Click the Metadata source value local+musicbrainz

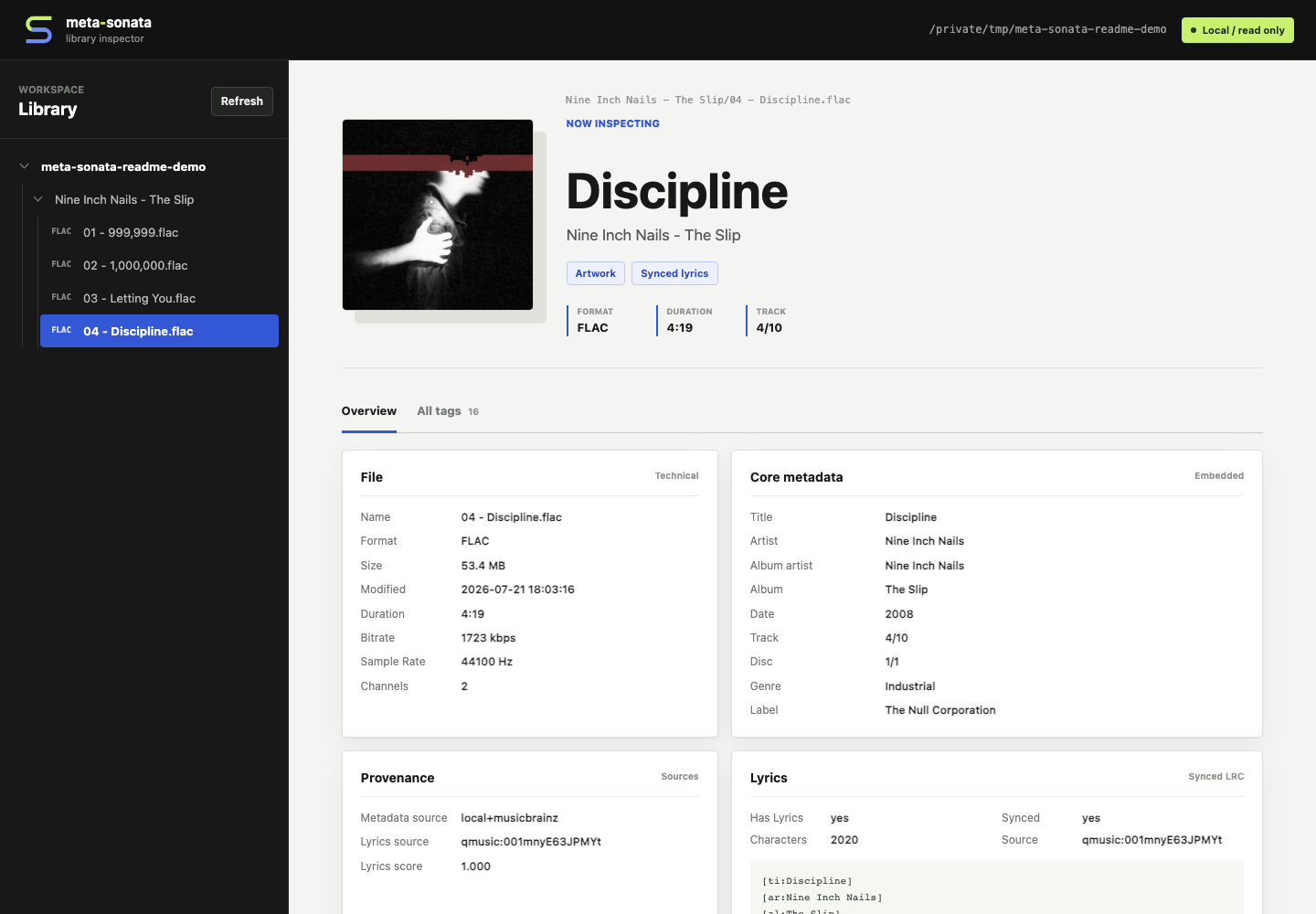click(510, 818)
